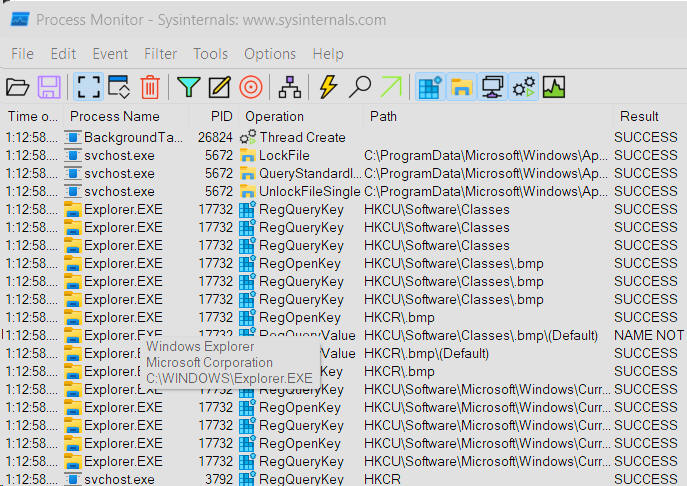Click the Process Name column header
Image resolution: width=687 pixels, height=486 pixels.
click(114, 116)
